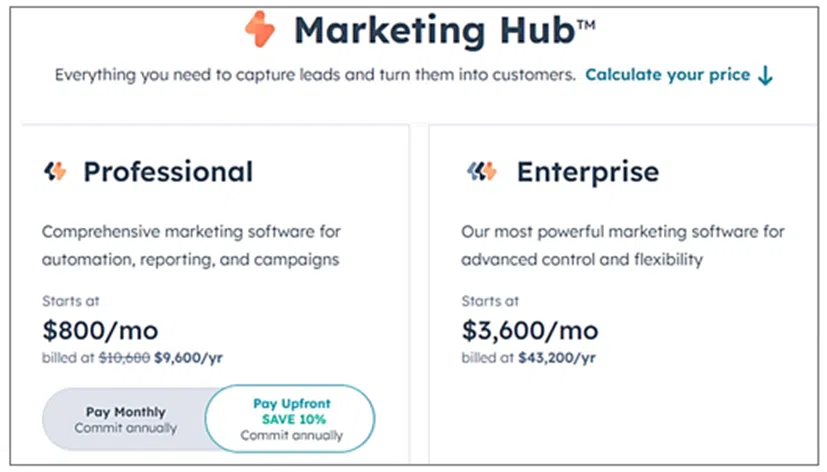
Task: Click Starts at label under Professional
Action: coord(70,300)
